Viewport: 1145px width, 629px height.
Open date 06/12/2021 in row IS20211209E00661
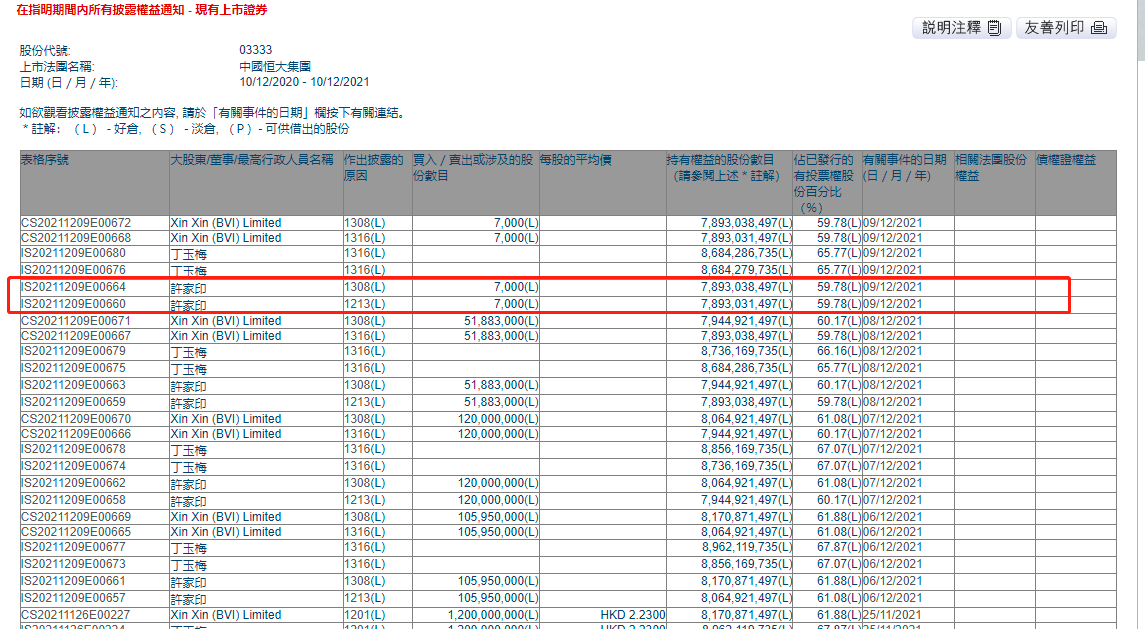click(892, 581)
